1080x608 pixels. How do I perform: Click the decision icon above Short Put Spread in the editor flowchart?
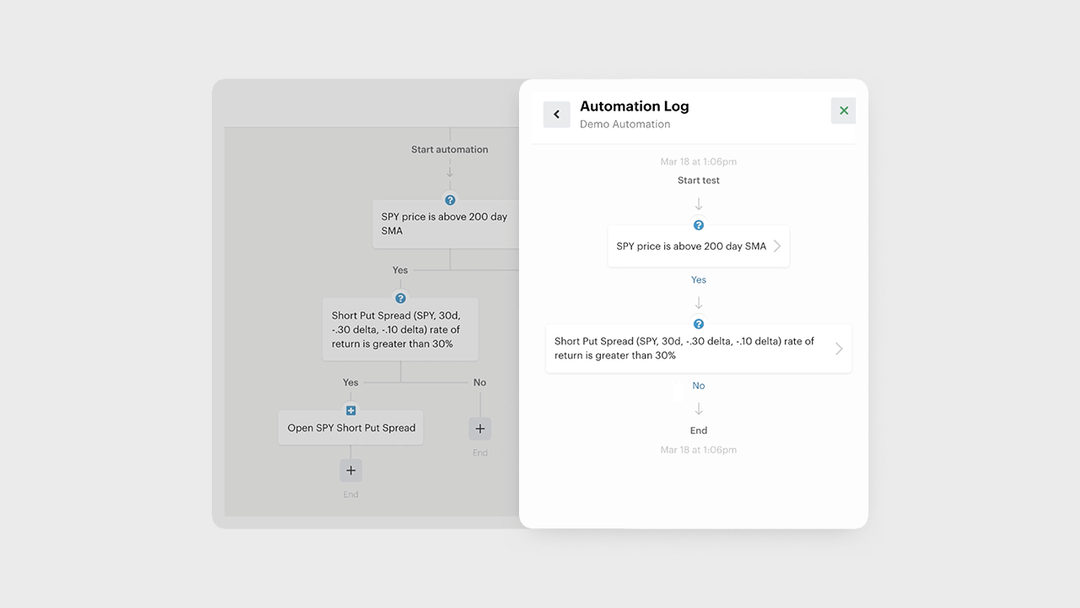click(401, 298)
